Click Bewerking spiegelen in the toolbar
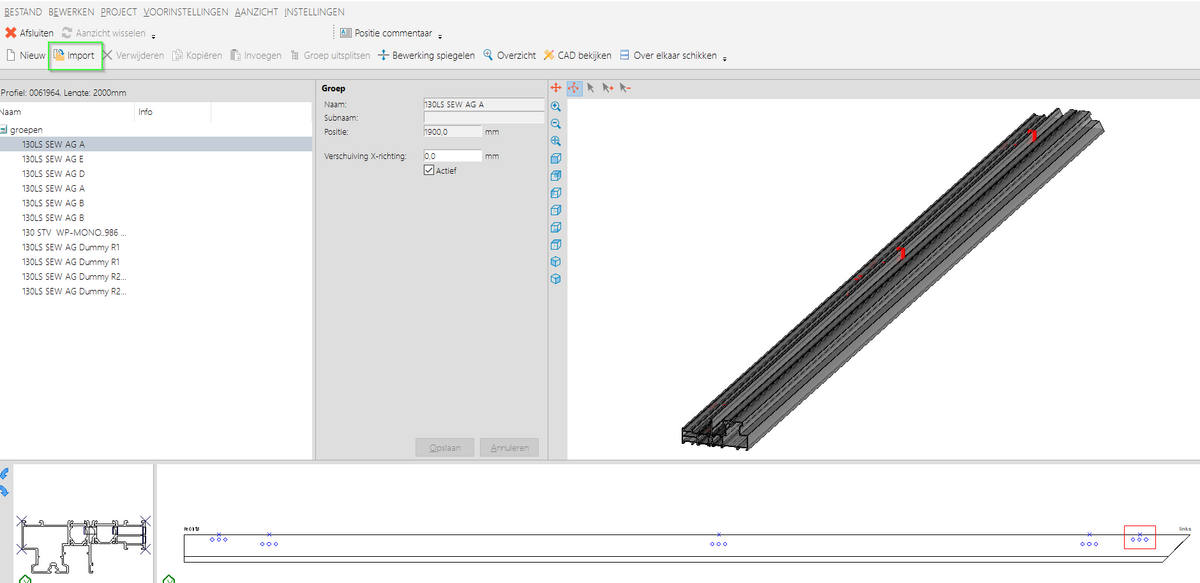This screenshot has height=583, width=1200. tap(427, 56)
